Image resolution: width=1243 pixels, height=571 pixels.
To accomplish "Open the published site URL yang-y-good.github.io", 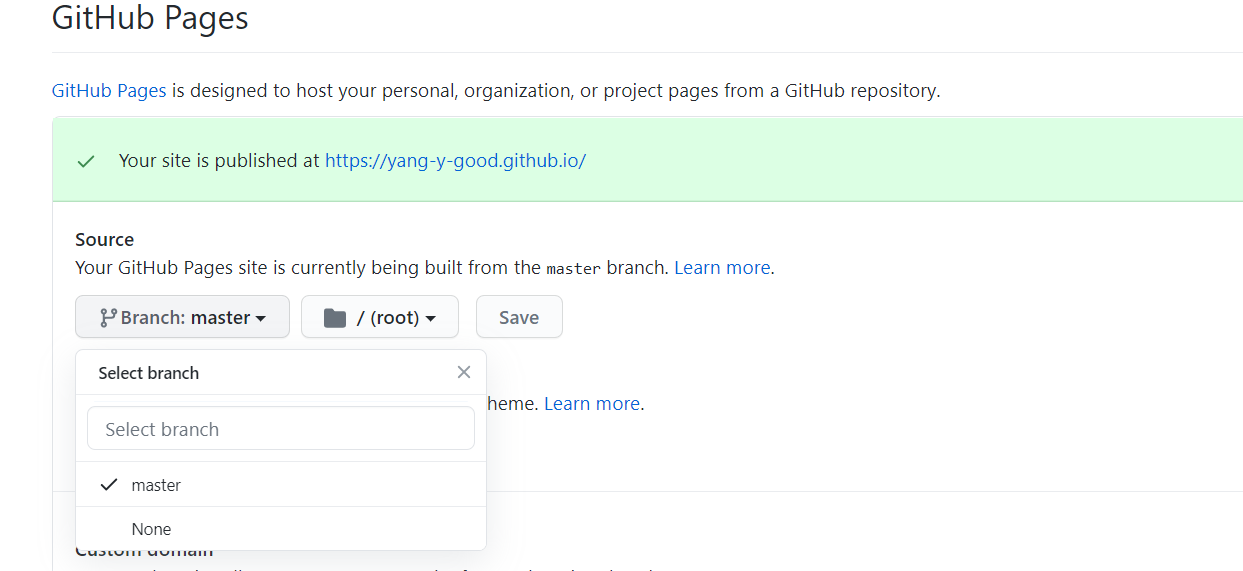I will [455, 160].
